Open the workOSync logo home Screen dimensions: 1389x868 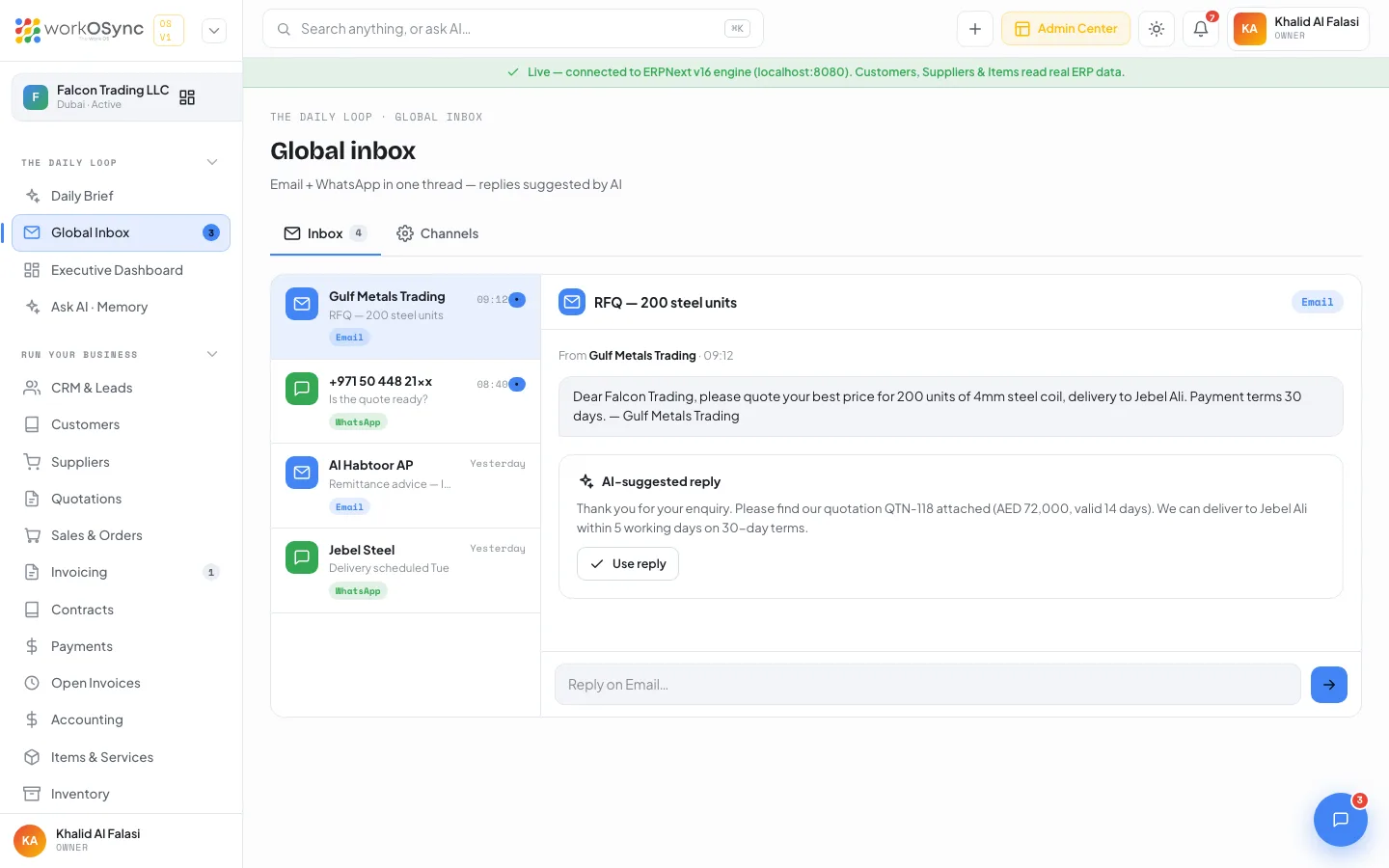pyautogui.click(x=79, y=30)
